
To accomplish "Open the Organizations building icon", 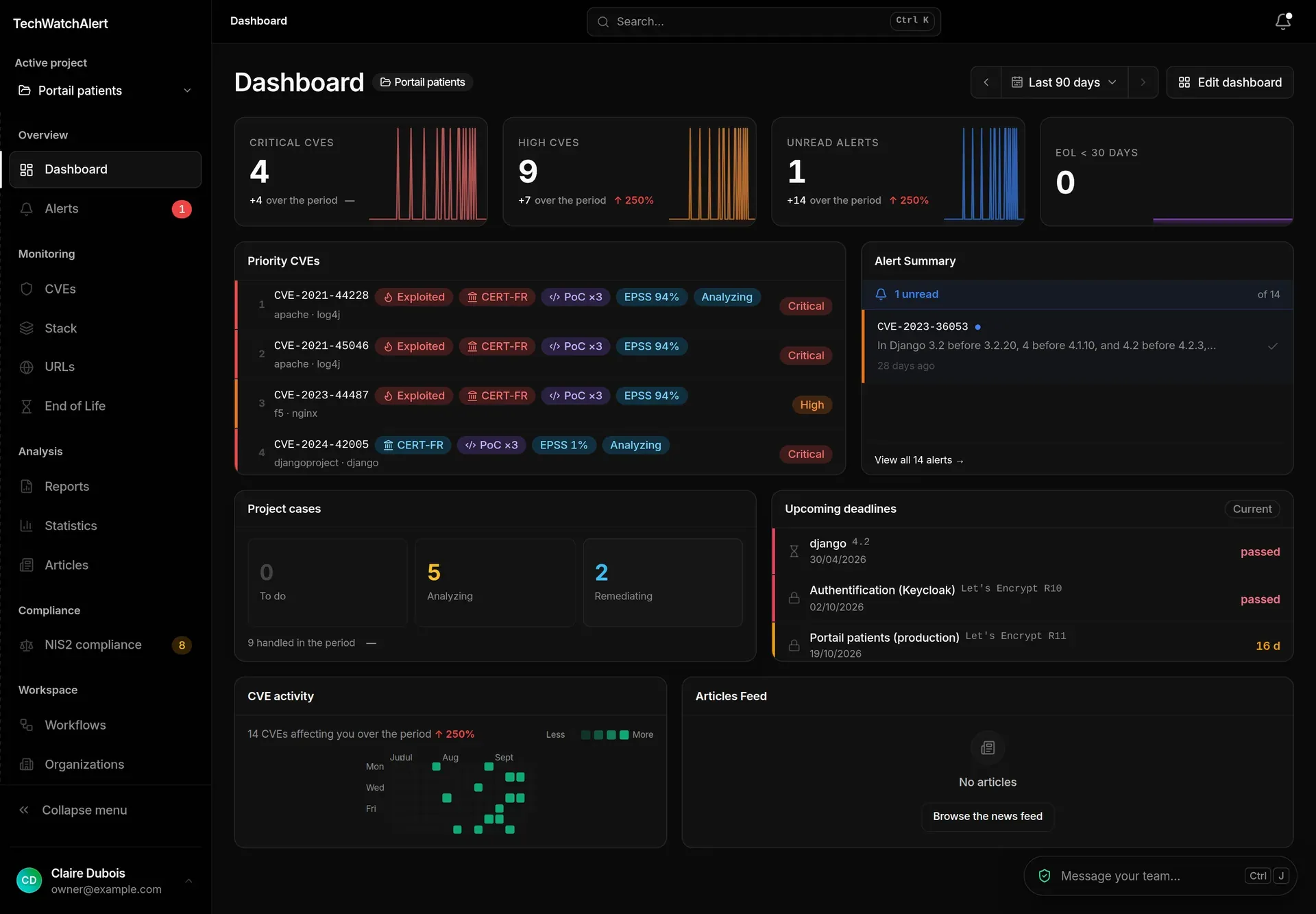I will tap(27, 765).
